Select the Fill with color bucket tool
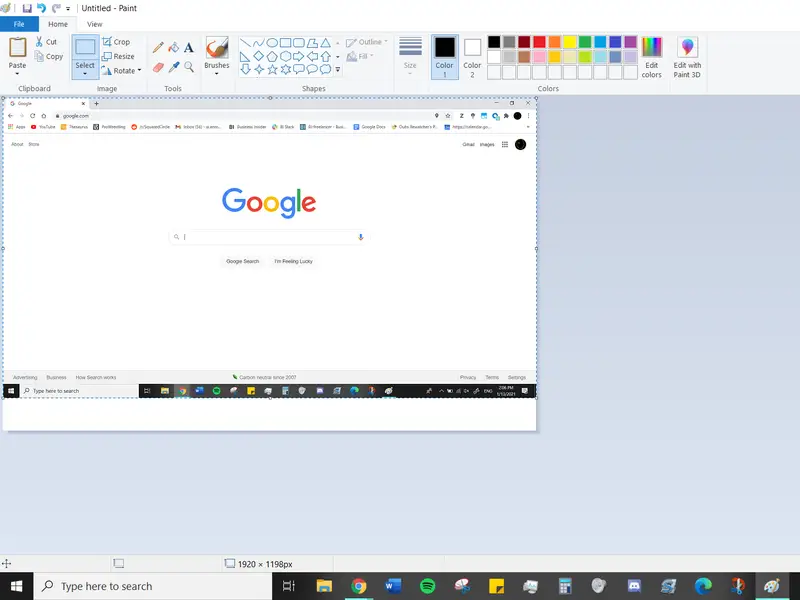This screenshot has width=800, height=600. tap(173, 48)
